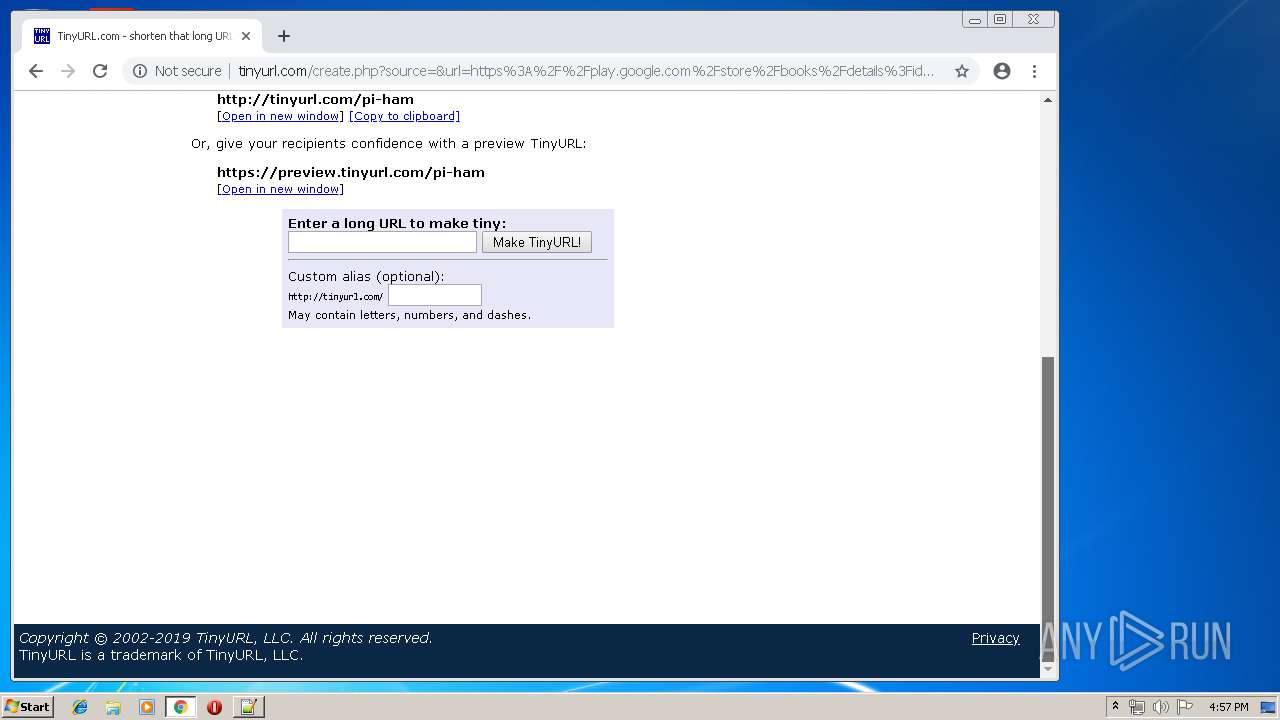Open tinyurl.com/pi-ham in new window
The height and width of the screenshot is (720, 1280).
(280, 116)
